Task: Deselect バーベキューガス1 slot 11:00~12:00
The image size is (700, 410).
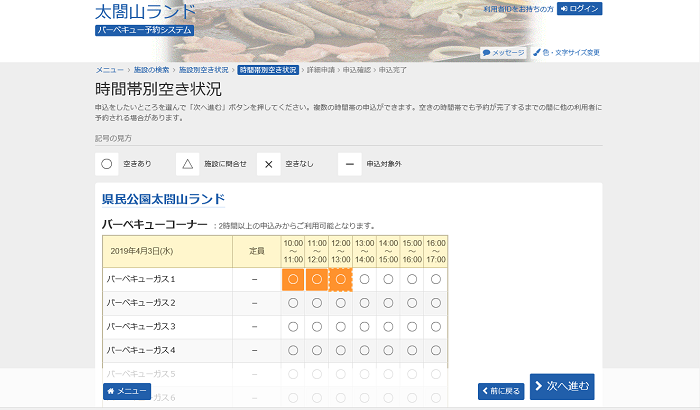Action: pos(317,280)
